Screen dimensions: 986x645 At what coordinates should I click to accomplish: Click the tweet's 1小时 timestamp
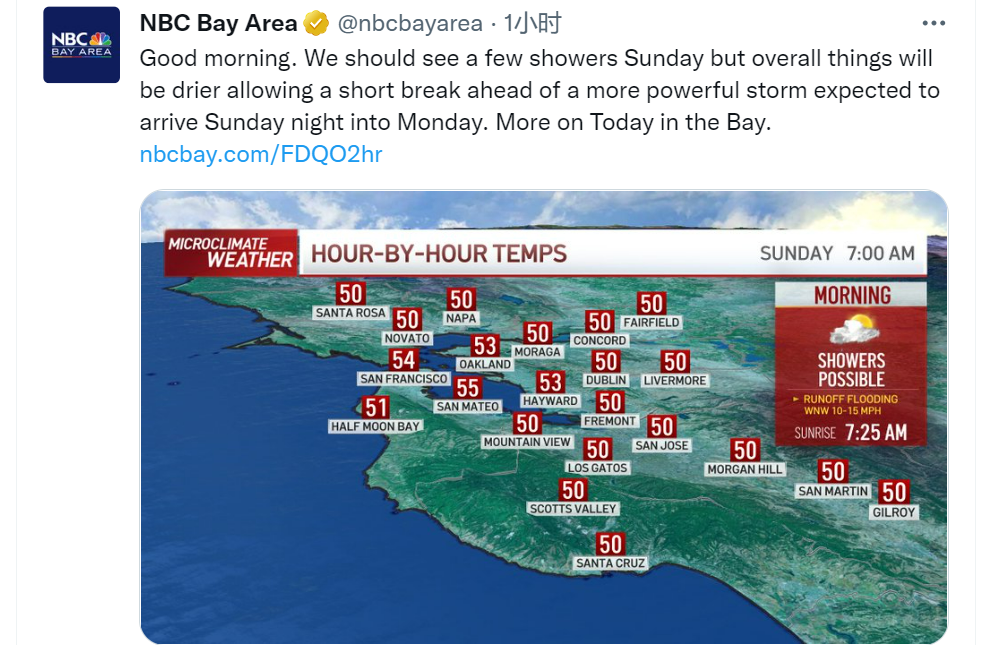(532, 24)
